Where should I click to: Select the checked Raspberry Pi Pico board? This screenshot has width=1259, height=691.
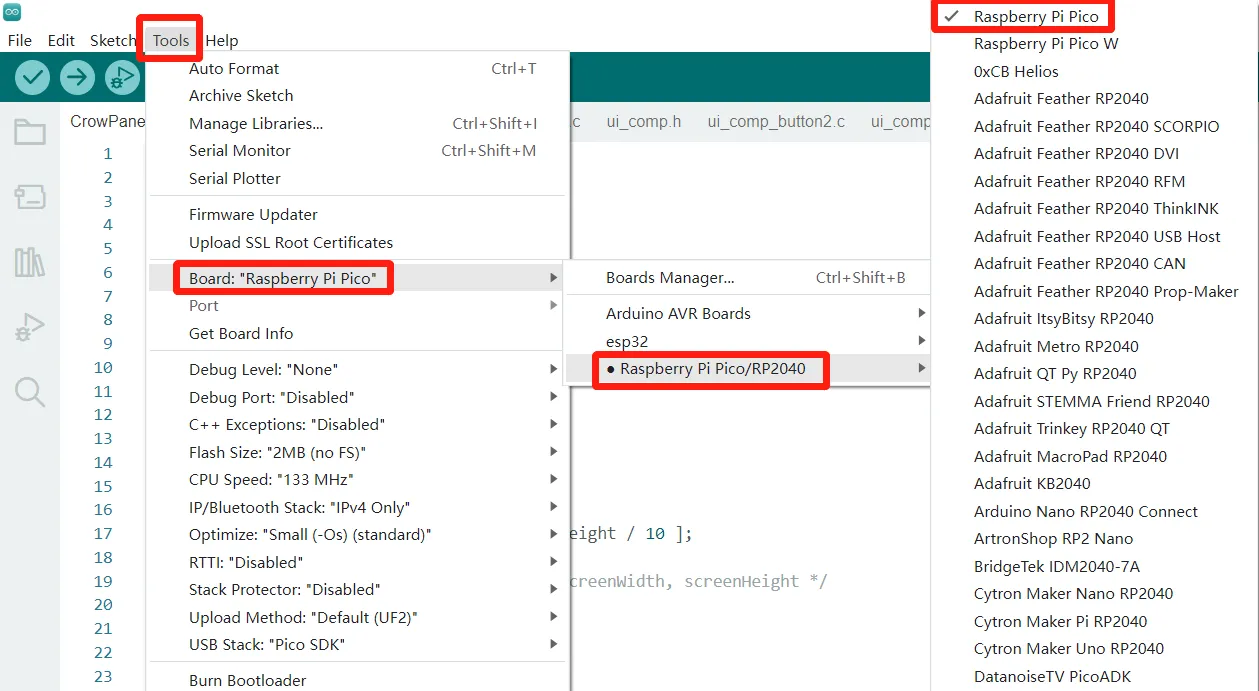[x=1035, y=16]
